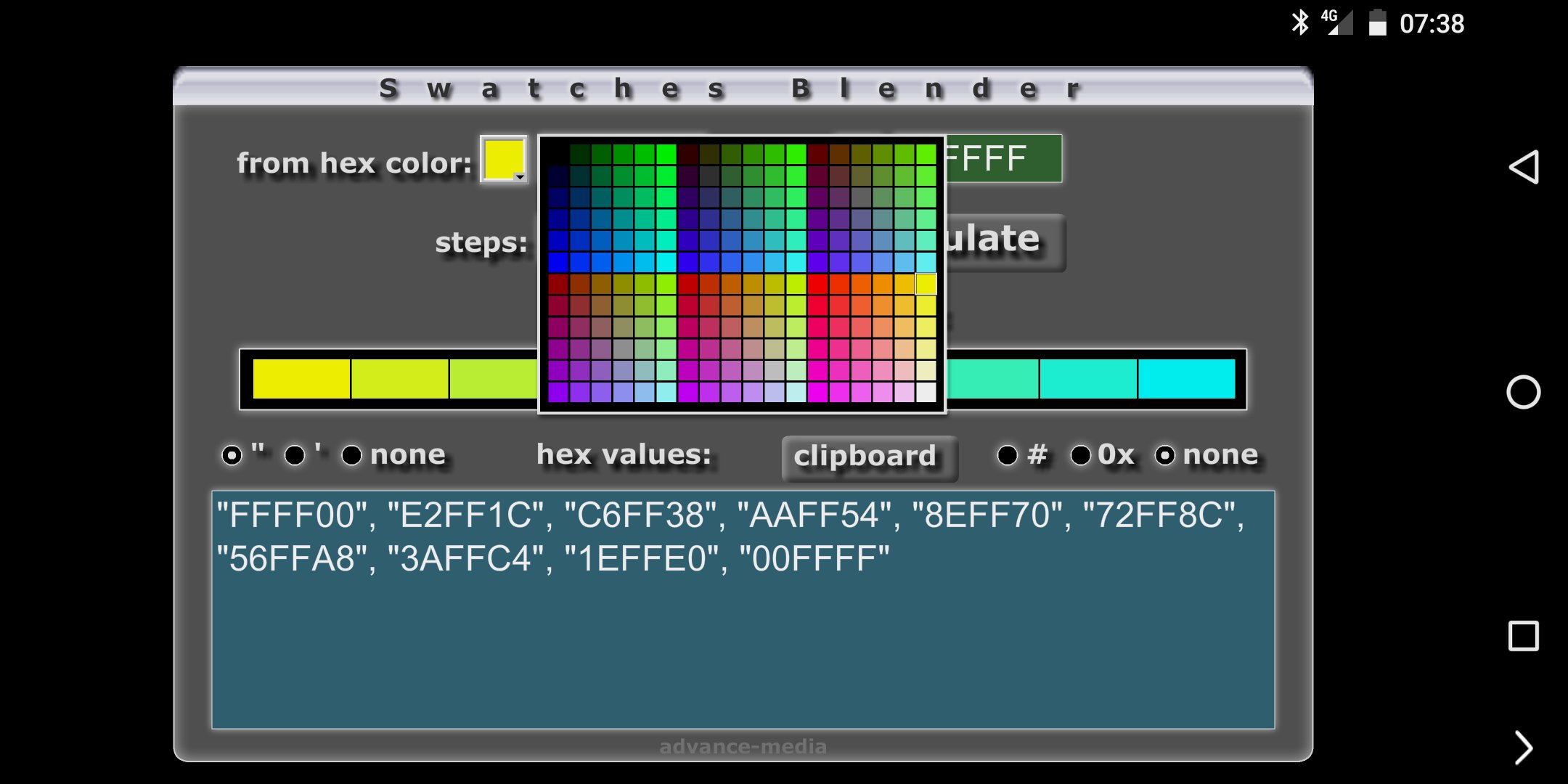Tap the 4G signal strength icon
The width and height of the screenshot is (1568, 784).
1338,23
